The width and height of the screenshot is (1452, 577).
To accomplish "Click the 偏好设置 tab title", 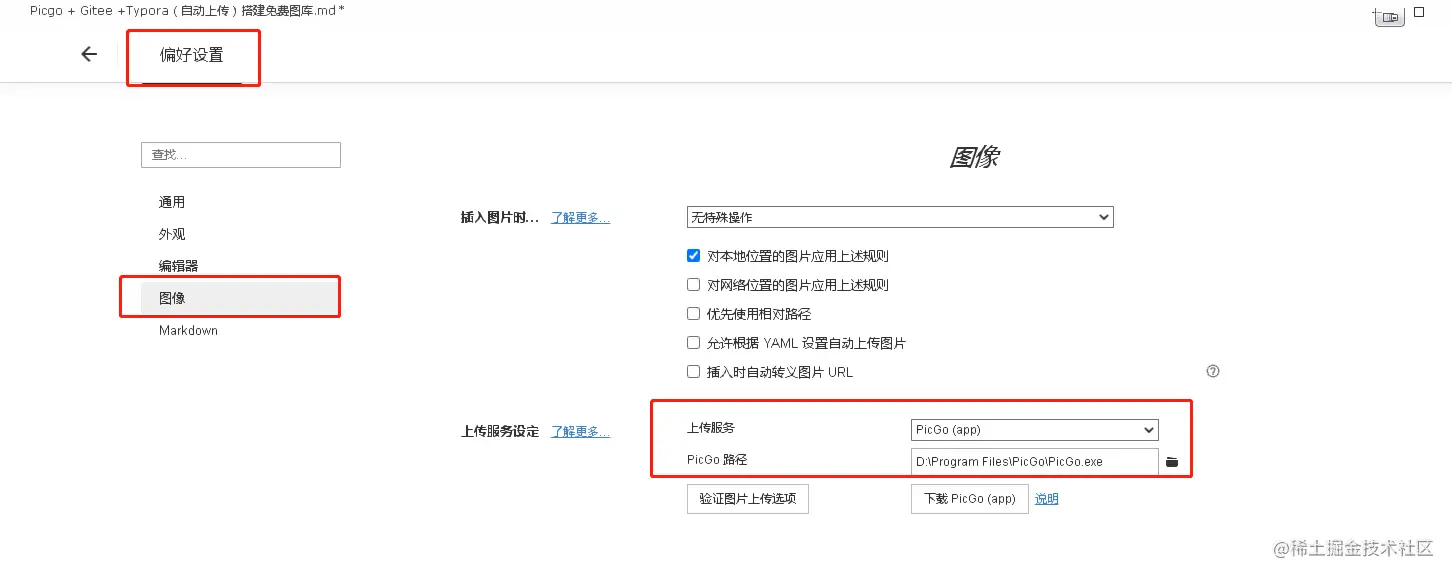I will click(x=192, y=55).
